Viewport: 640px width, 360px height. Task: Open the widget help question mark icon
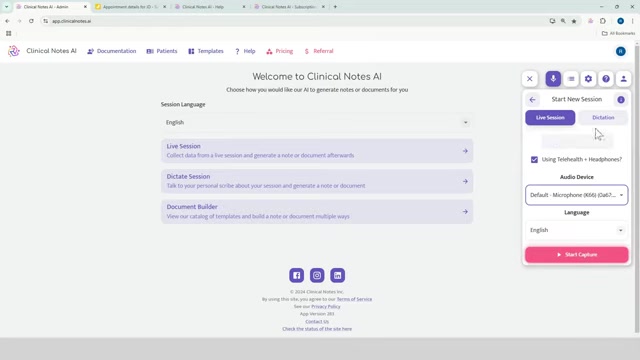point(606,79)
